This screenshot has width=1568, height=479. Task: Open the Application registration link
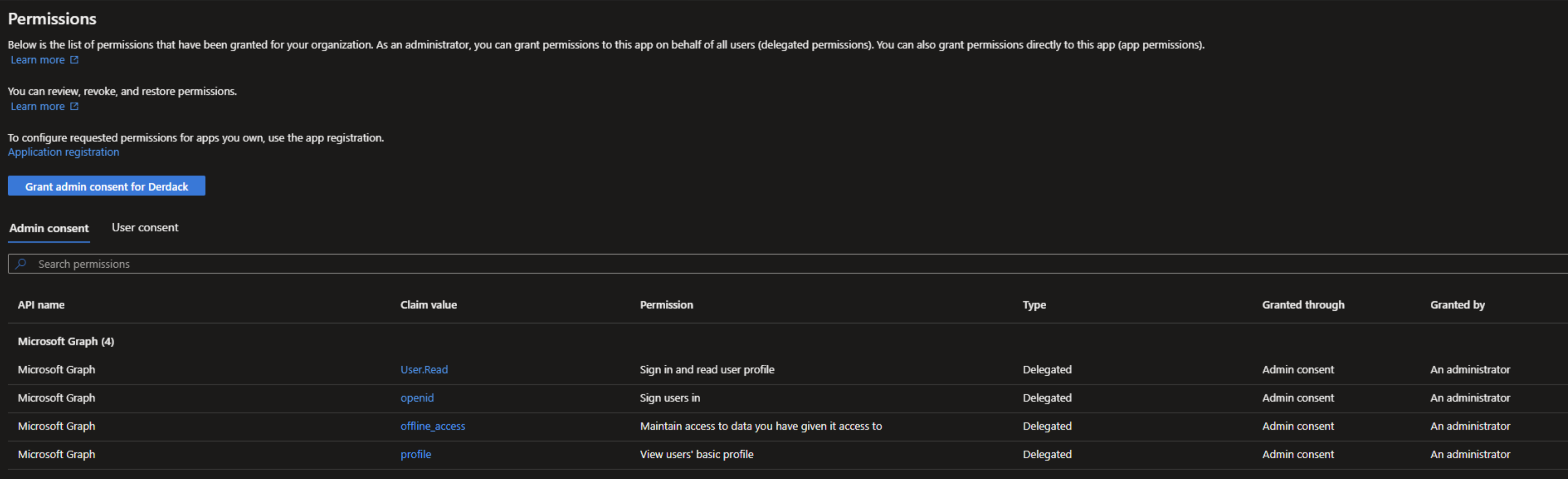[63, 152]
